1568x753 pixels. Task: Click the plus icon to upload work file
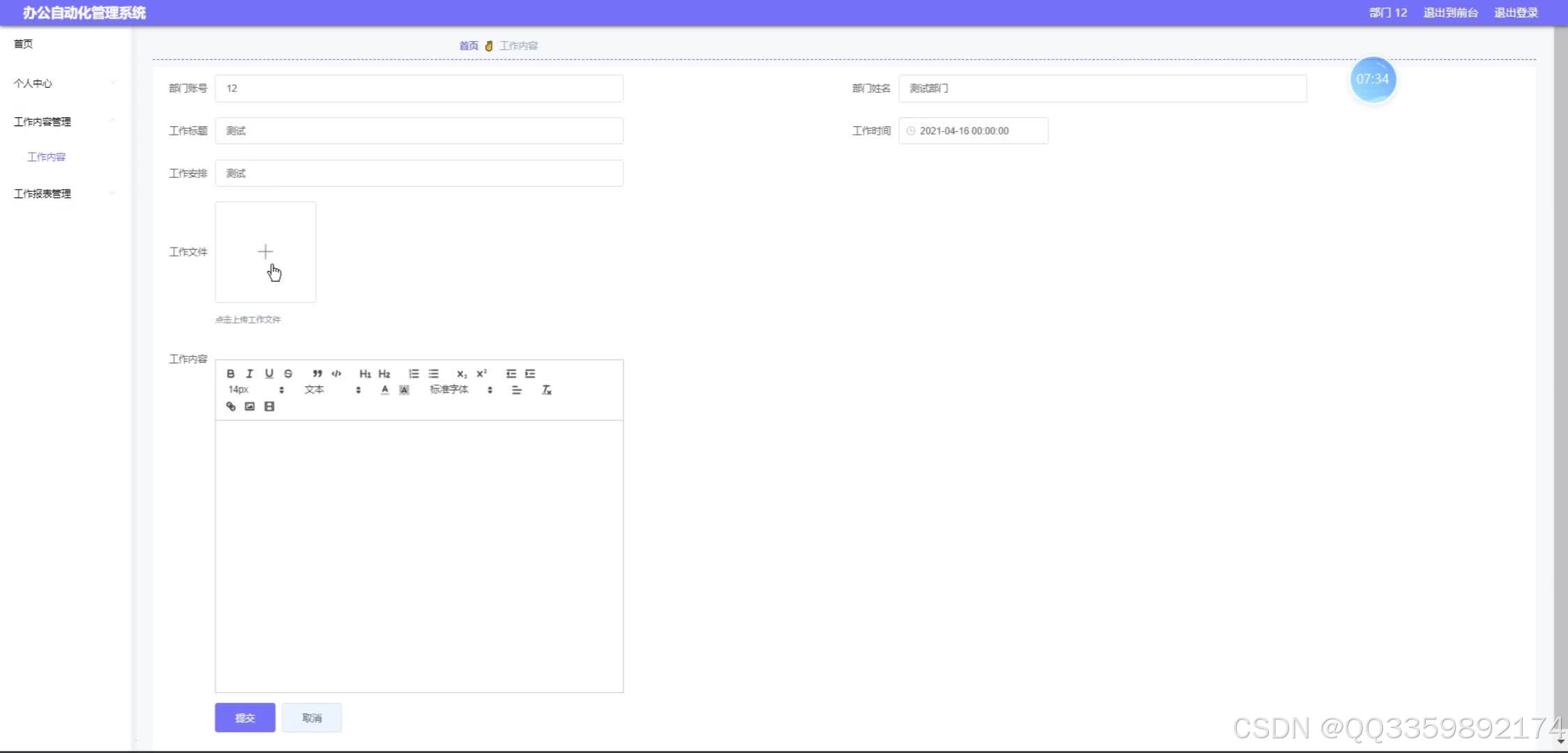tap(265, 252)
